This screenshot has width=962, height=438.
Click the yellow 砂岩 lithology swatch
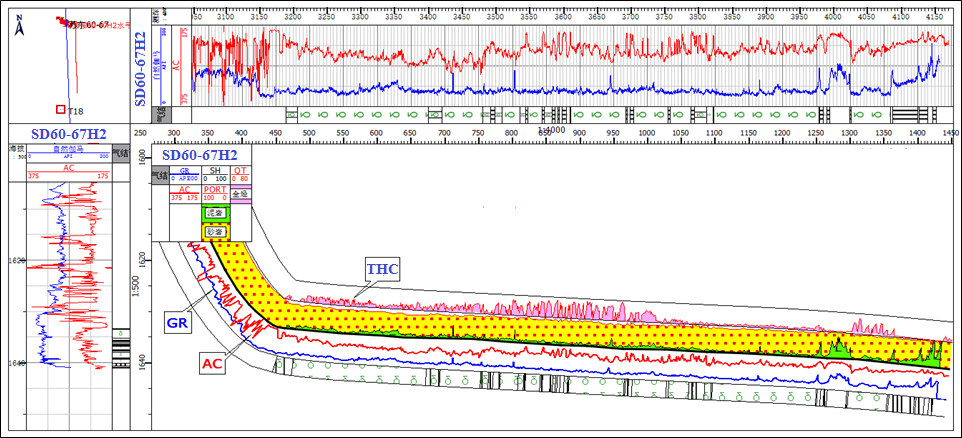coord(215,232)
